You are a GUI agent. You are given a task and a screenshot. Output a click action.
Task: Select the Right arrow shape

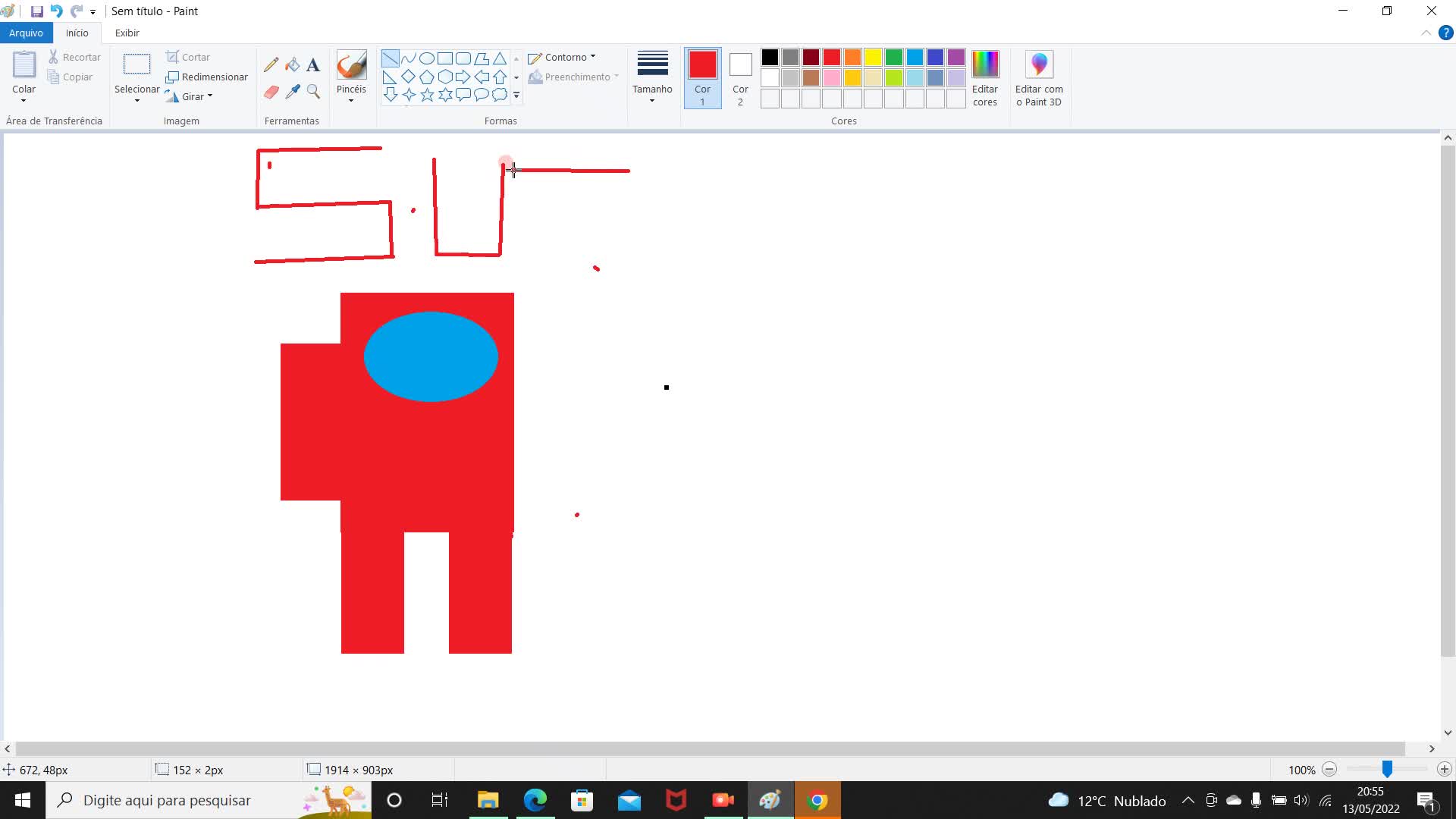(463, 77)
